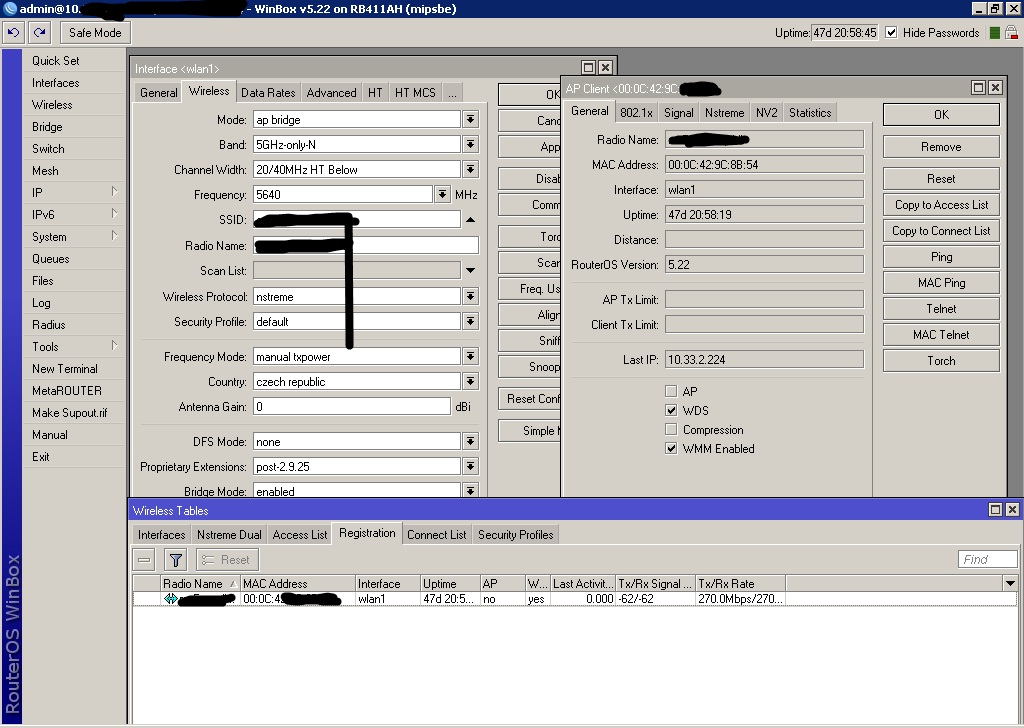Viewport: 1024px width, 728px height.
Task: Sort by the Tx/Rx Rate column header
Action: [x=741, y=583]
